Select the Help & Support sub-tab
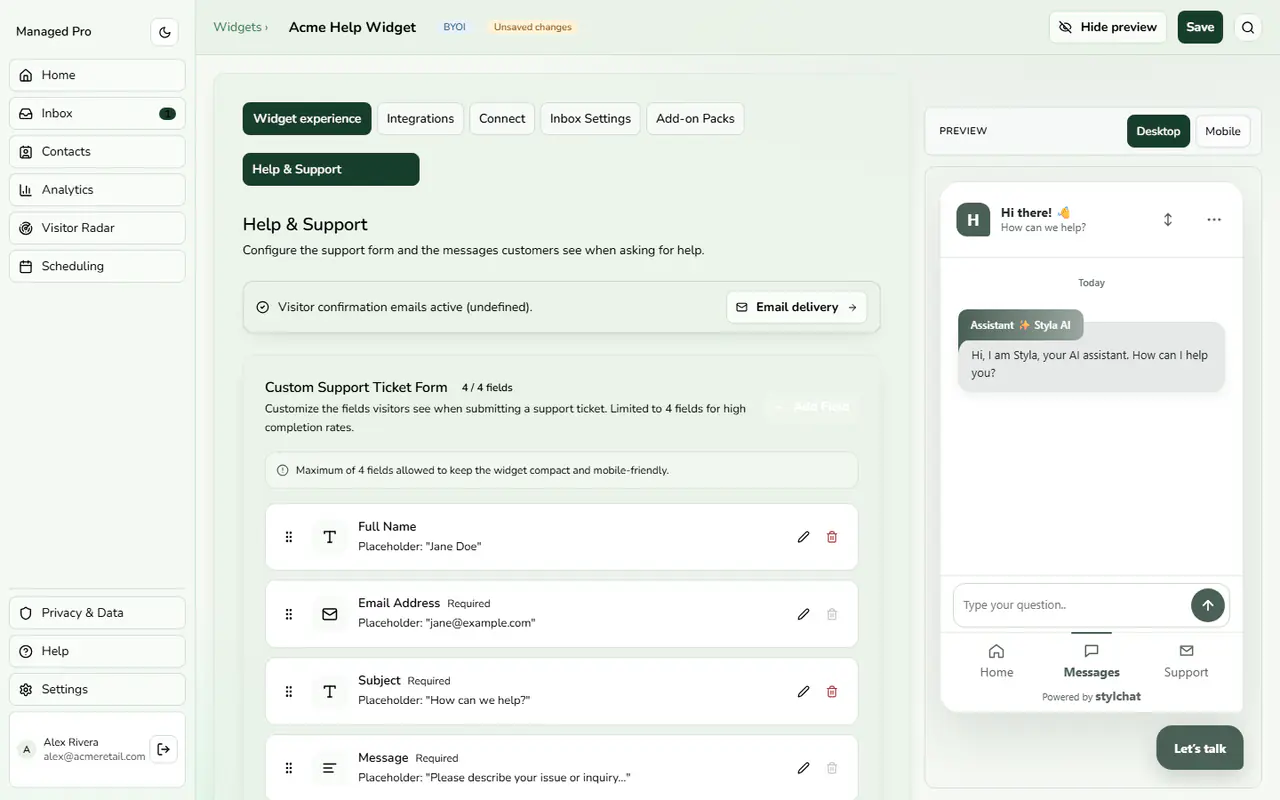 click(x=331, y=169)
